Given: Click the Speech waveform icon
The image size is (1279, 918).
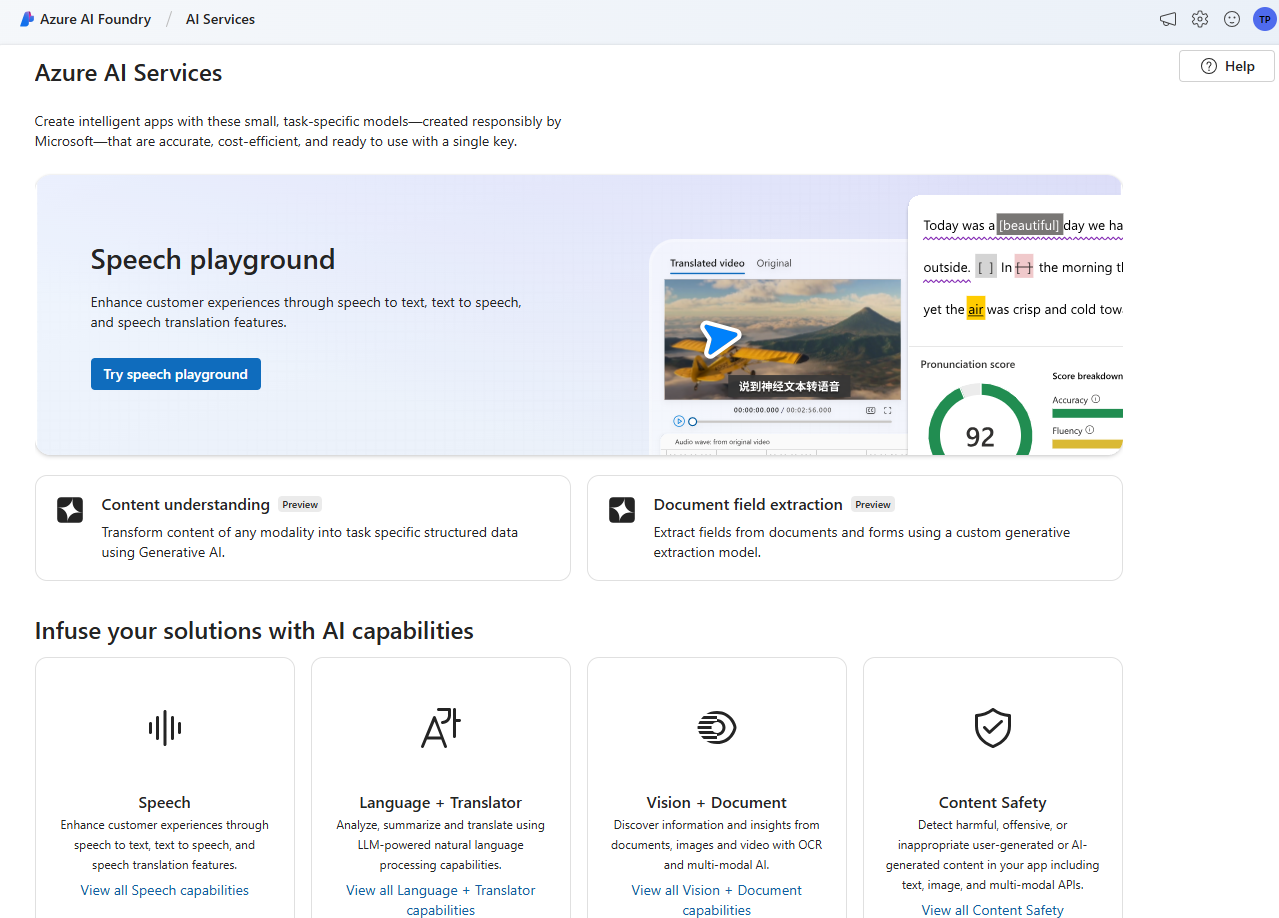Looking at the screenshot, I should click(165, 728).
